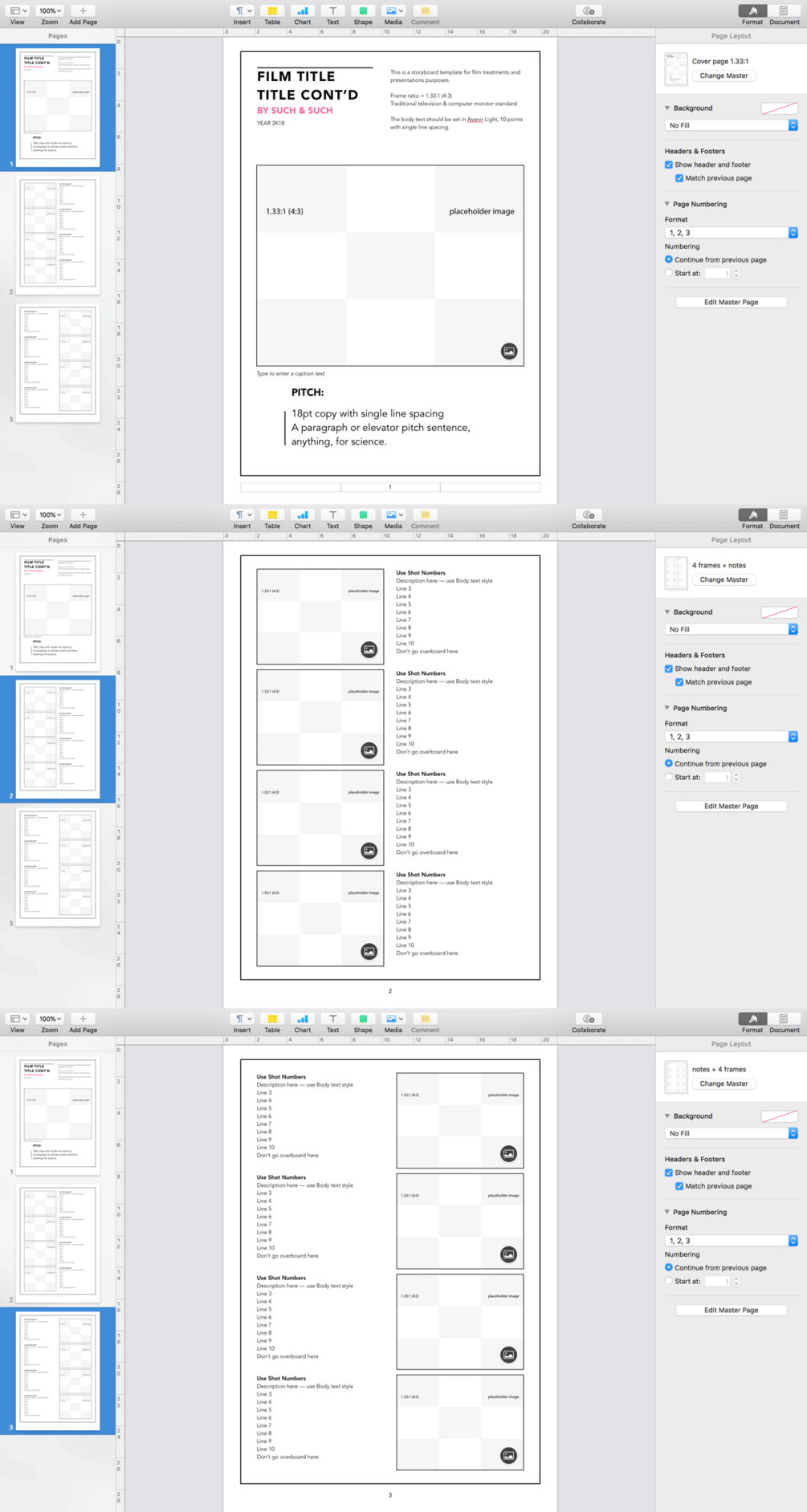This screenshot has height=1512, width=807.
Task: Click Add Page icon in Cover page 1.33:1 window
Action: pyautogui.click(x=83, y=11)
